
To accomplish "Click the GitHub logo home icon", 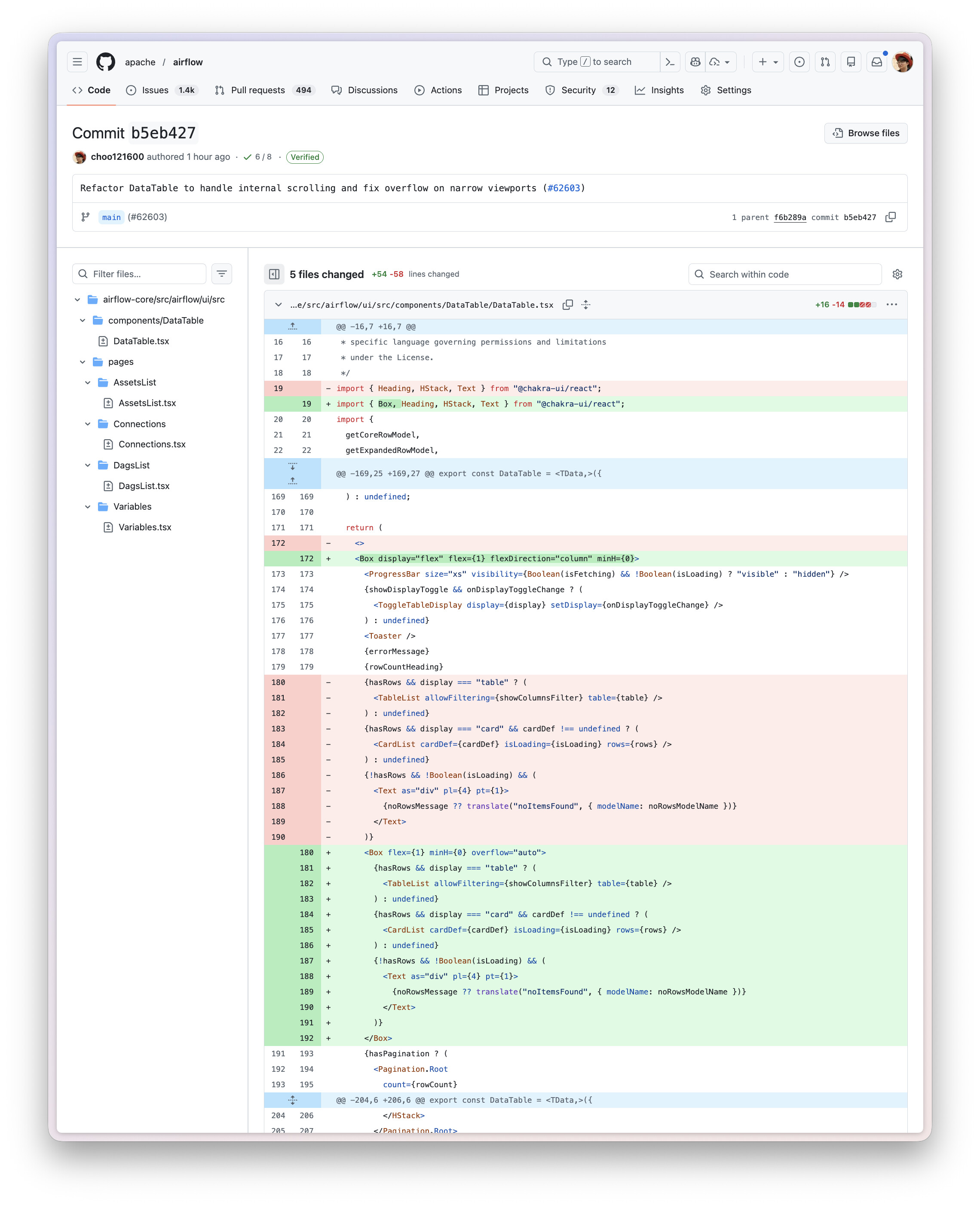I will coord(106,62).
